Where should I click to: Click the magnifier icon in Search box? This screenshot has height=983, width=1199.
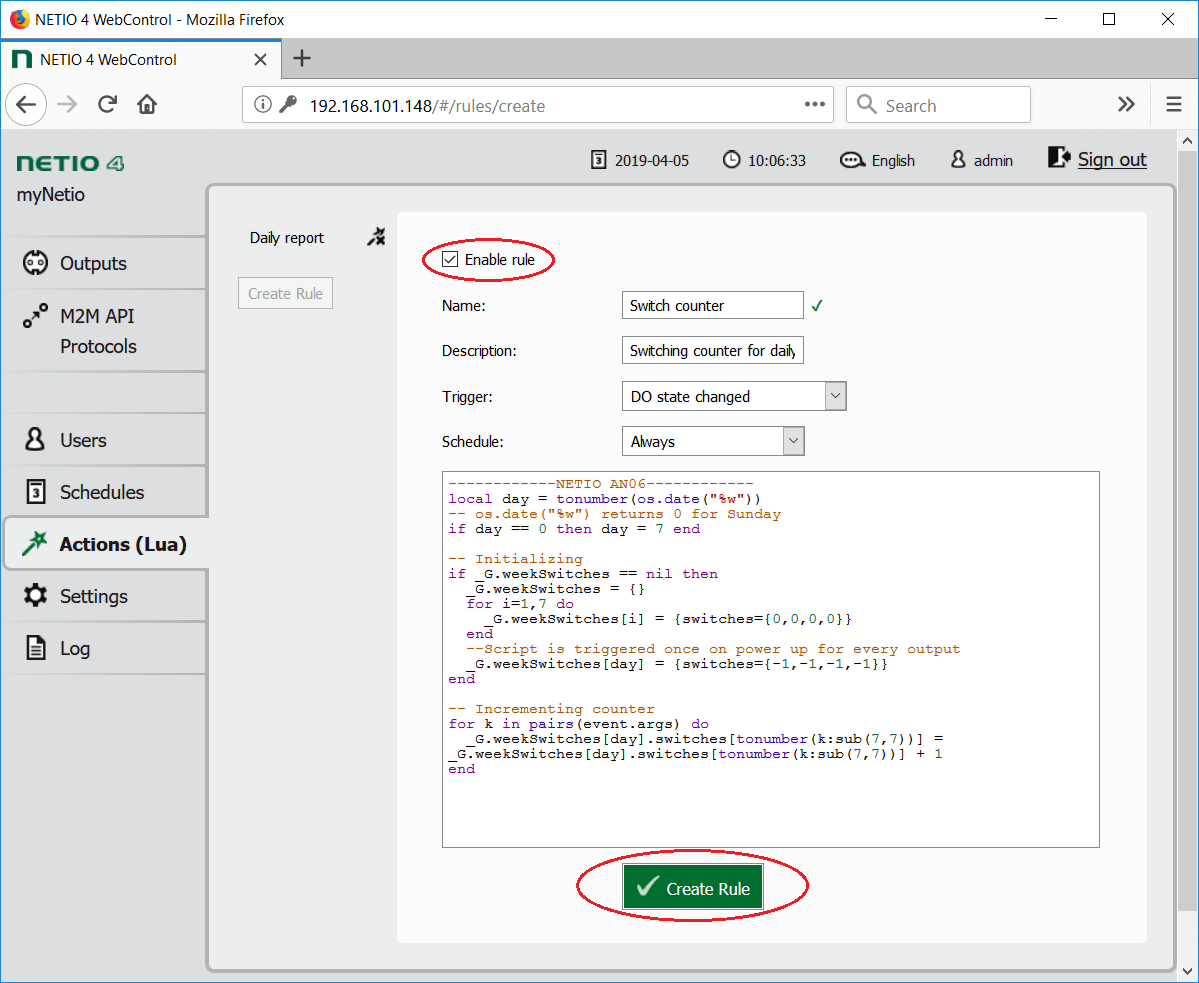pos(866,105)
